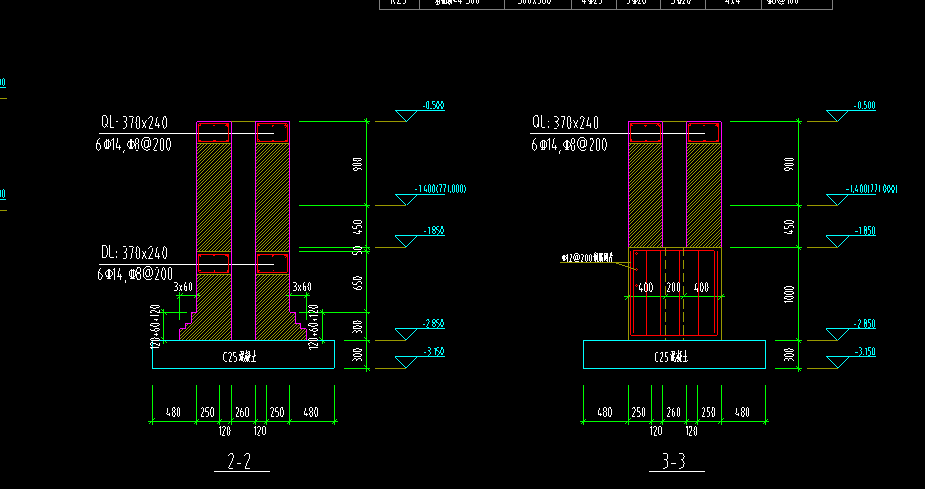This screenshot has width=925, height=489.
Task: Click rebar note under QL in section 2-2
Action: tap(133, 145)
